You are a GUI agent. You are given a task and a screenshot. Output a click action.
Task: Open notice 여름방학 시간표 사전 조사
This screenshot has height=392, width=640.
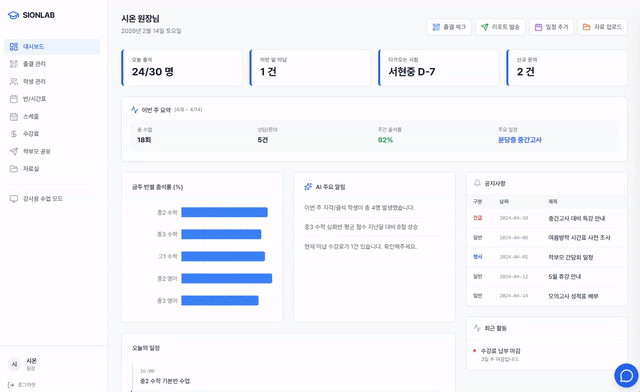pyautogui.click(x=547, y=238)
